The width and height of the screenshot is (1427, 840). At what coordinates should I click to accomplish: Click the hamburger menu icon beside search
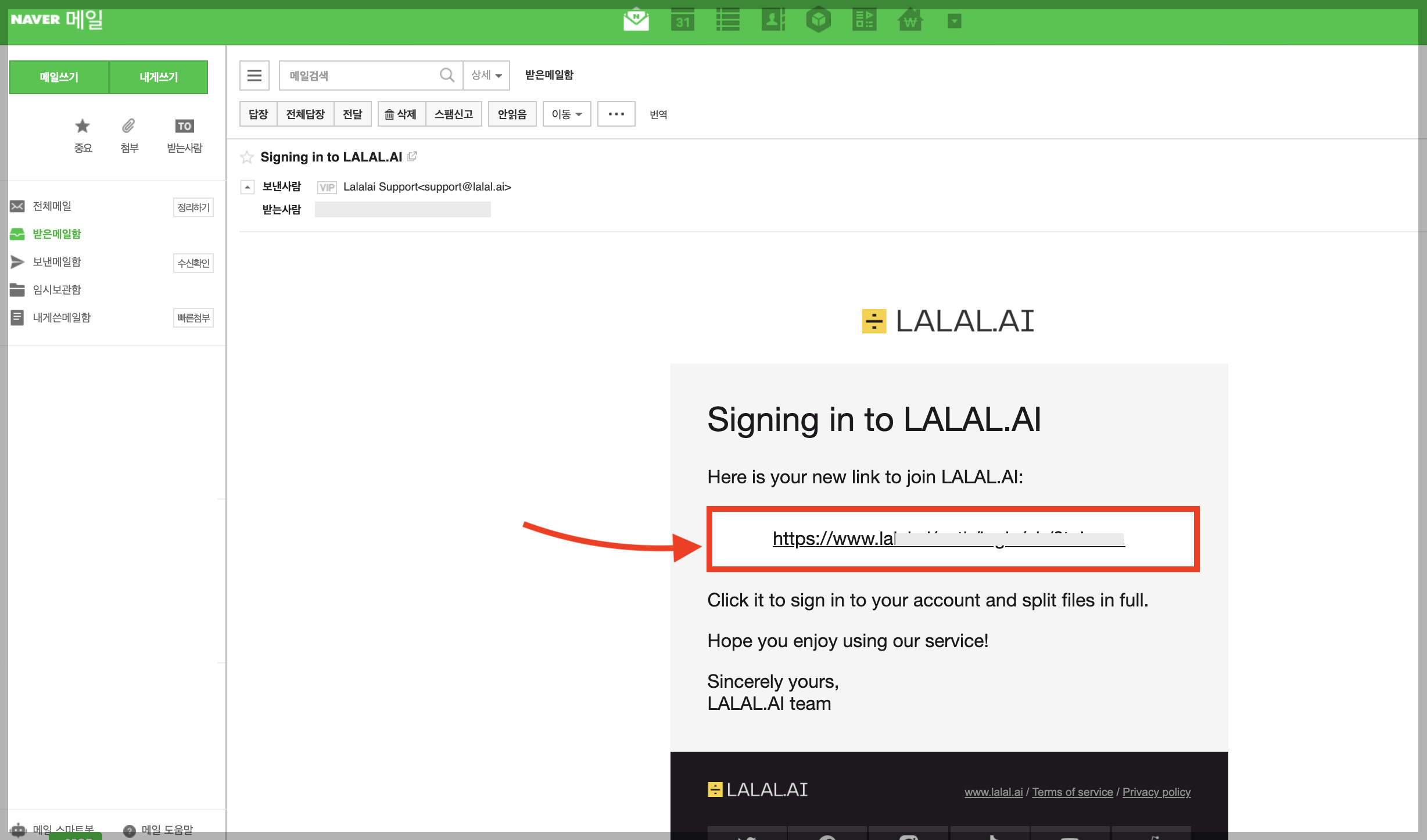[254, 76]
